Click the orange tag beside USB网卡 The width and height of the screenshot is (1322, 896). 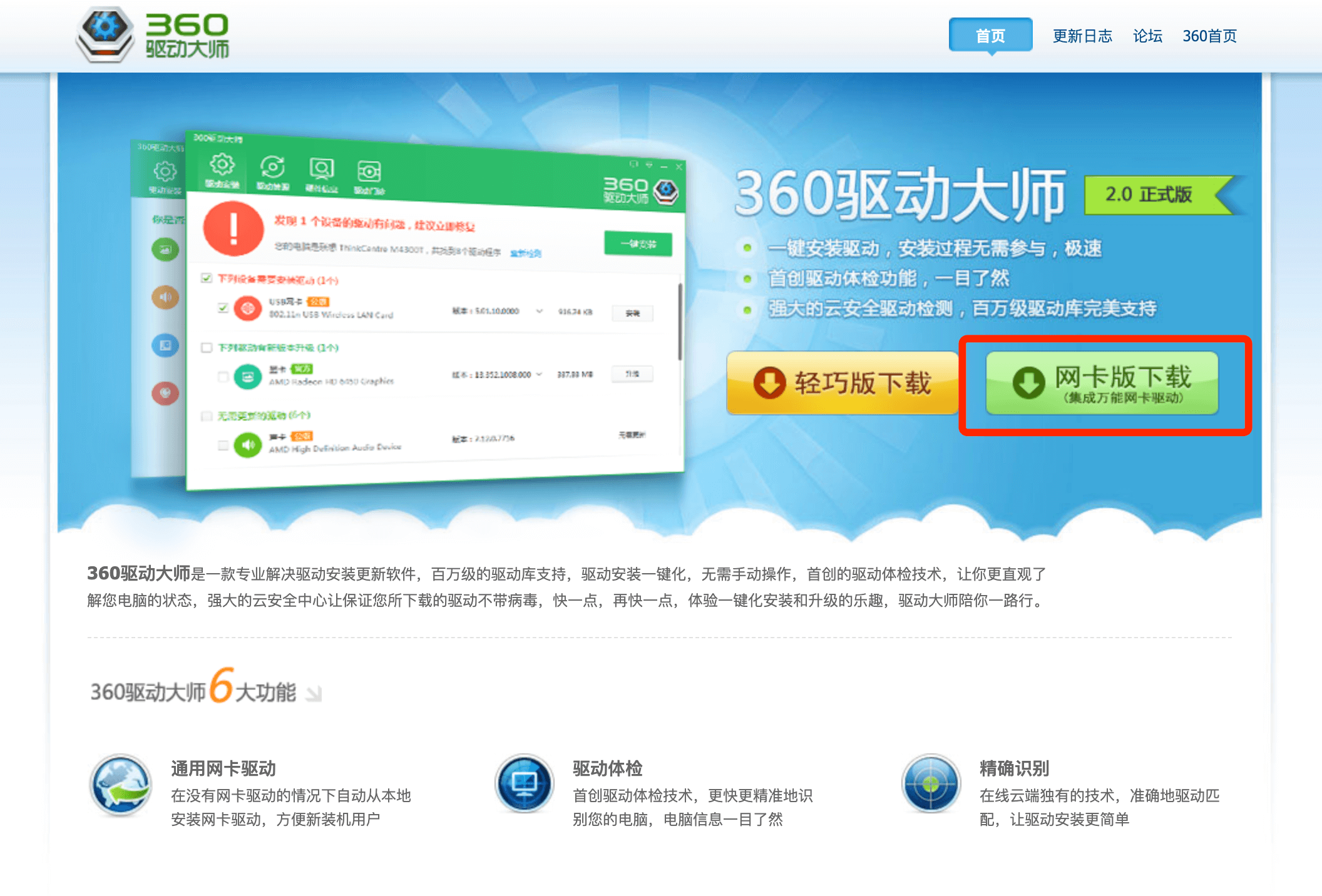(319, 302)
